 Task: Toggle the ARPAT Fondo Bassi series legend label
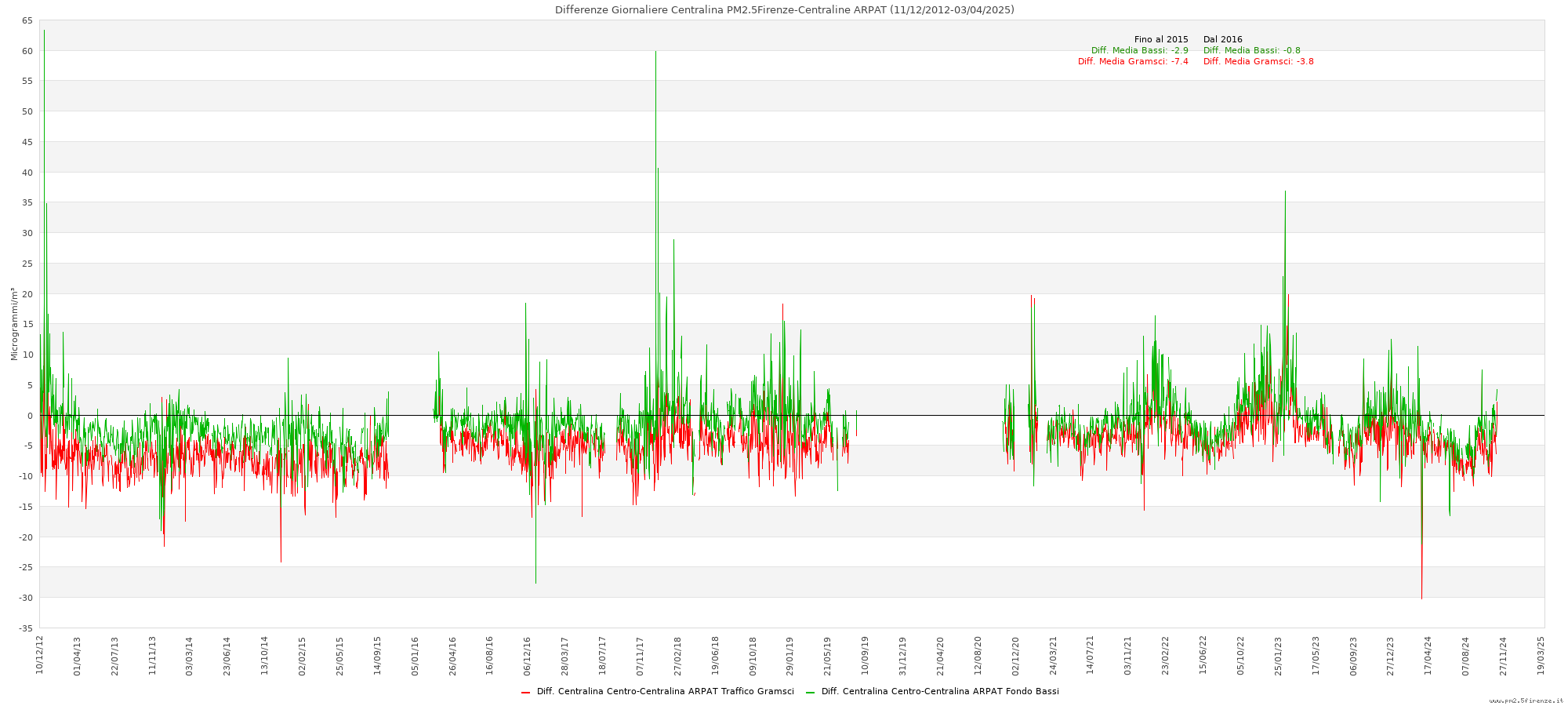click(939, 692)
